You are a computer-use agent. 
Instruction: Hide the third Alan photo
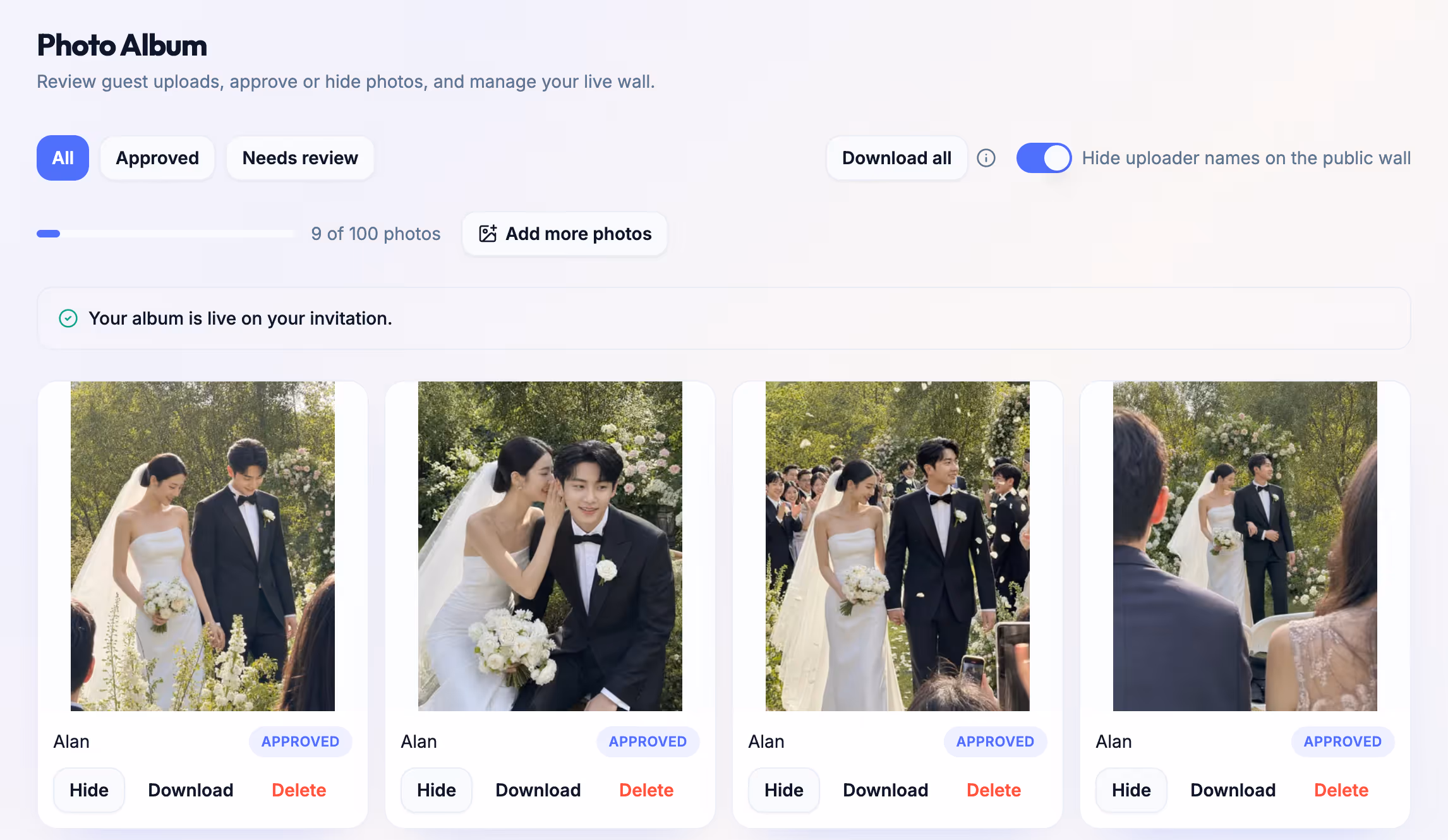784,790
